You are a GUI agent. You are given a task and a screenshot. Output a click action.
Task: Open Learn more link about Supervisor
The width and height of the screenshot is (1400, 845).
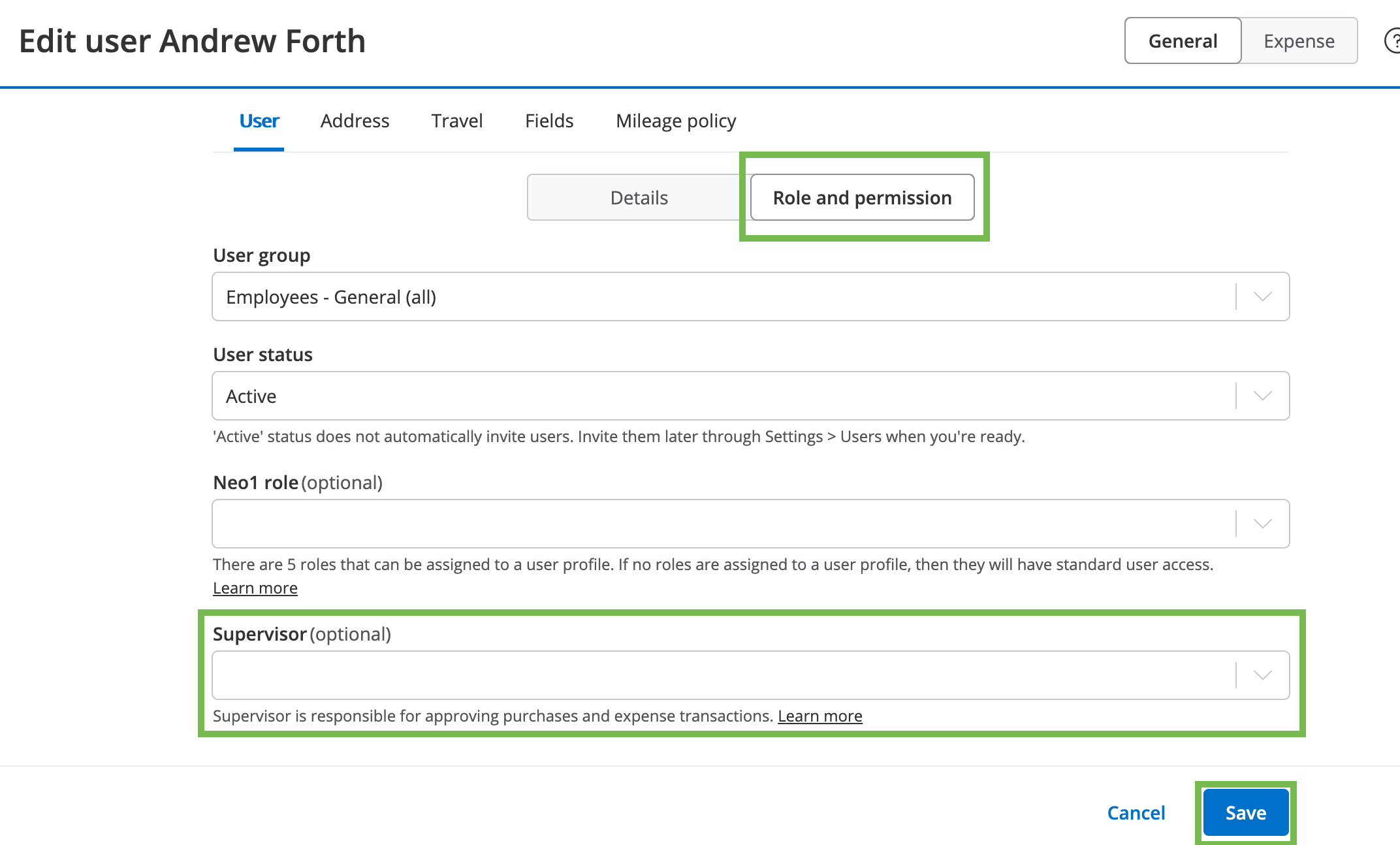point(819,716)
